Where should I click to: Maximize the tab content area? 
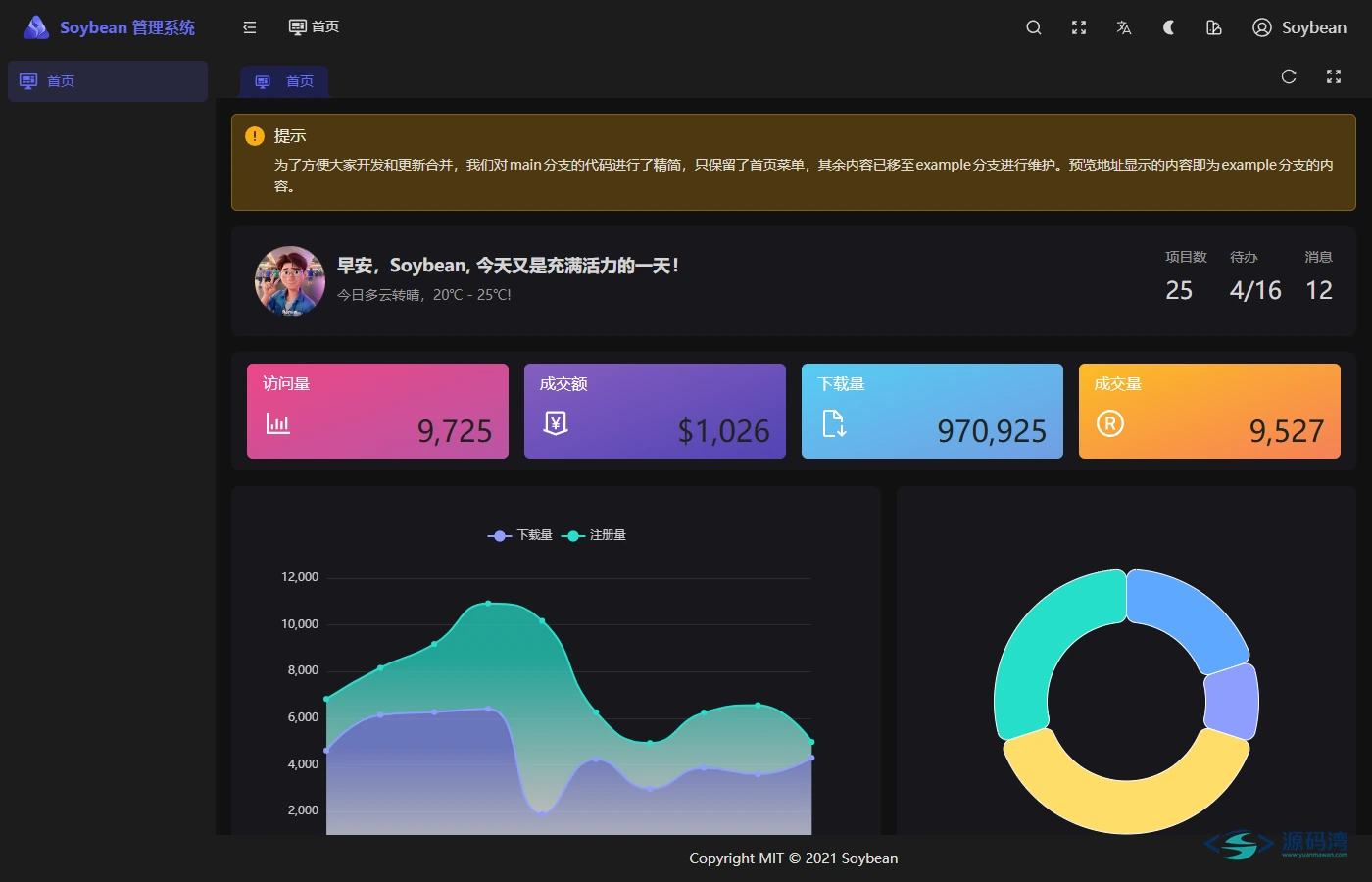[x=1334, y=76]
